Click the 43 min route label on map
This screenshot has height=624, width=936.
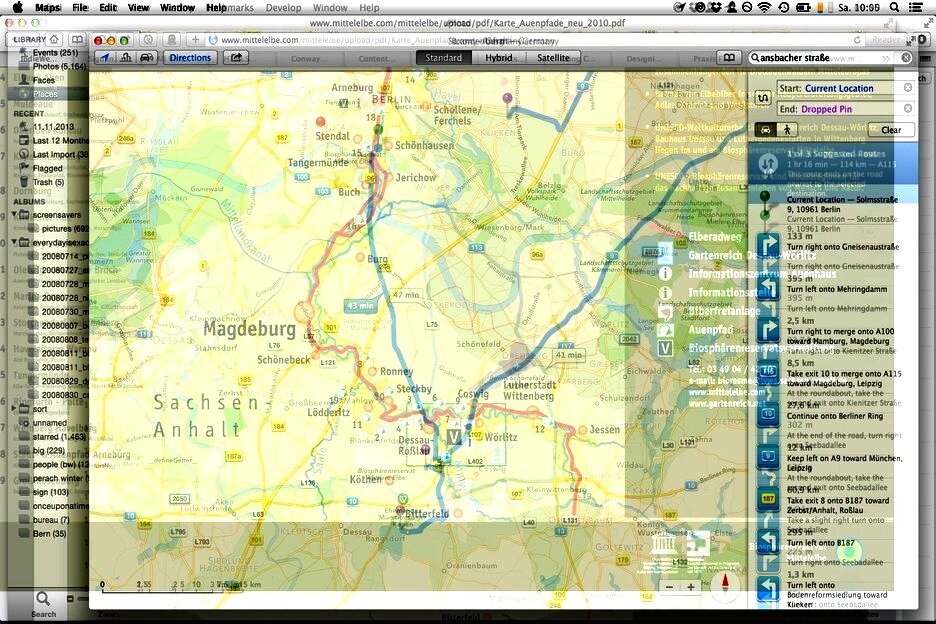click(x=361, y=305)
